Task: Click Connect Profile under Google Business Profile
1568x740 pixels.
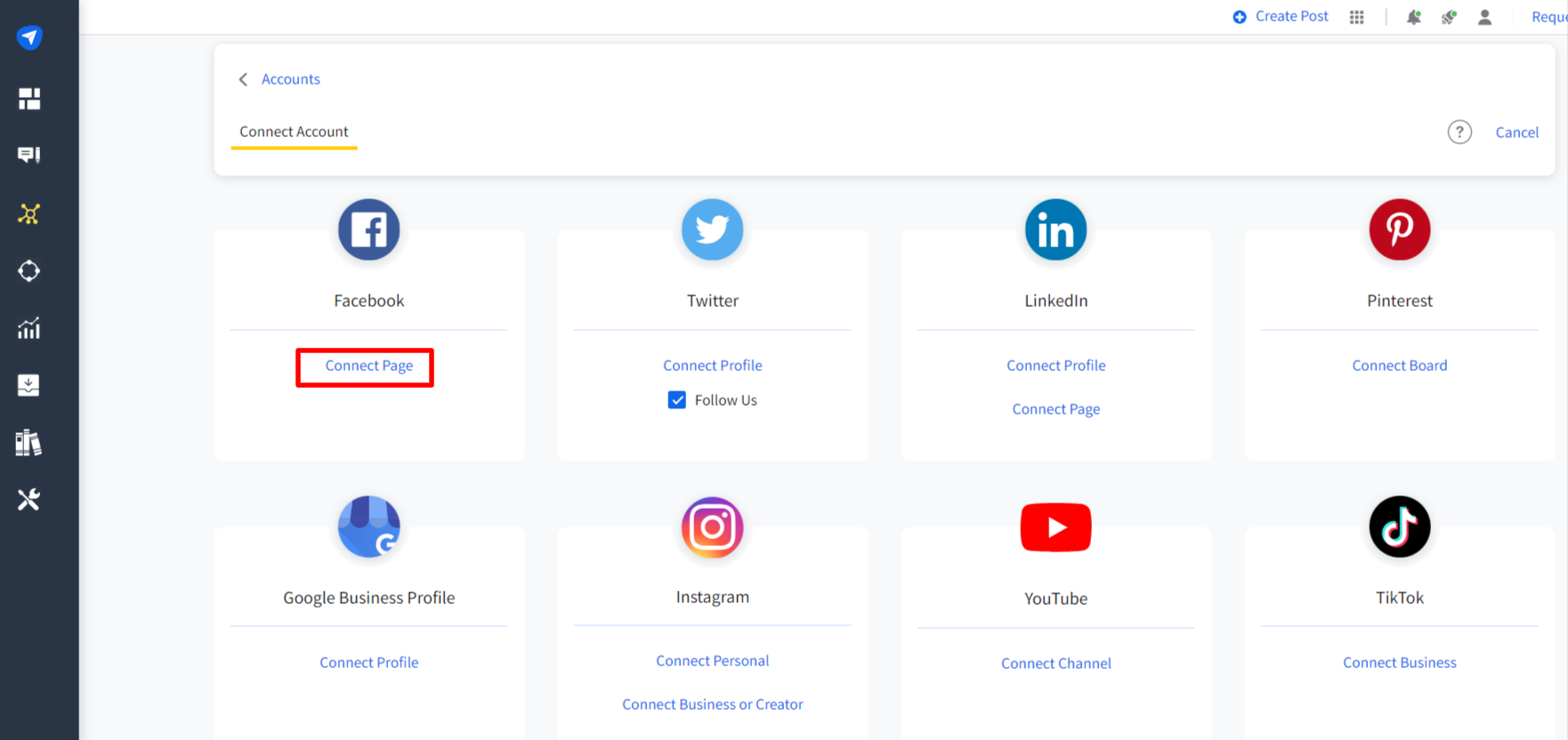Action: 369,663
